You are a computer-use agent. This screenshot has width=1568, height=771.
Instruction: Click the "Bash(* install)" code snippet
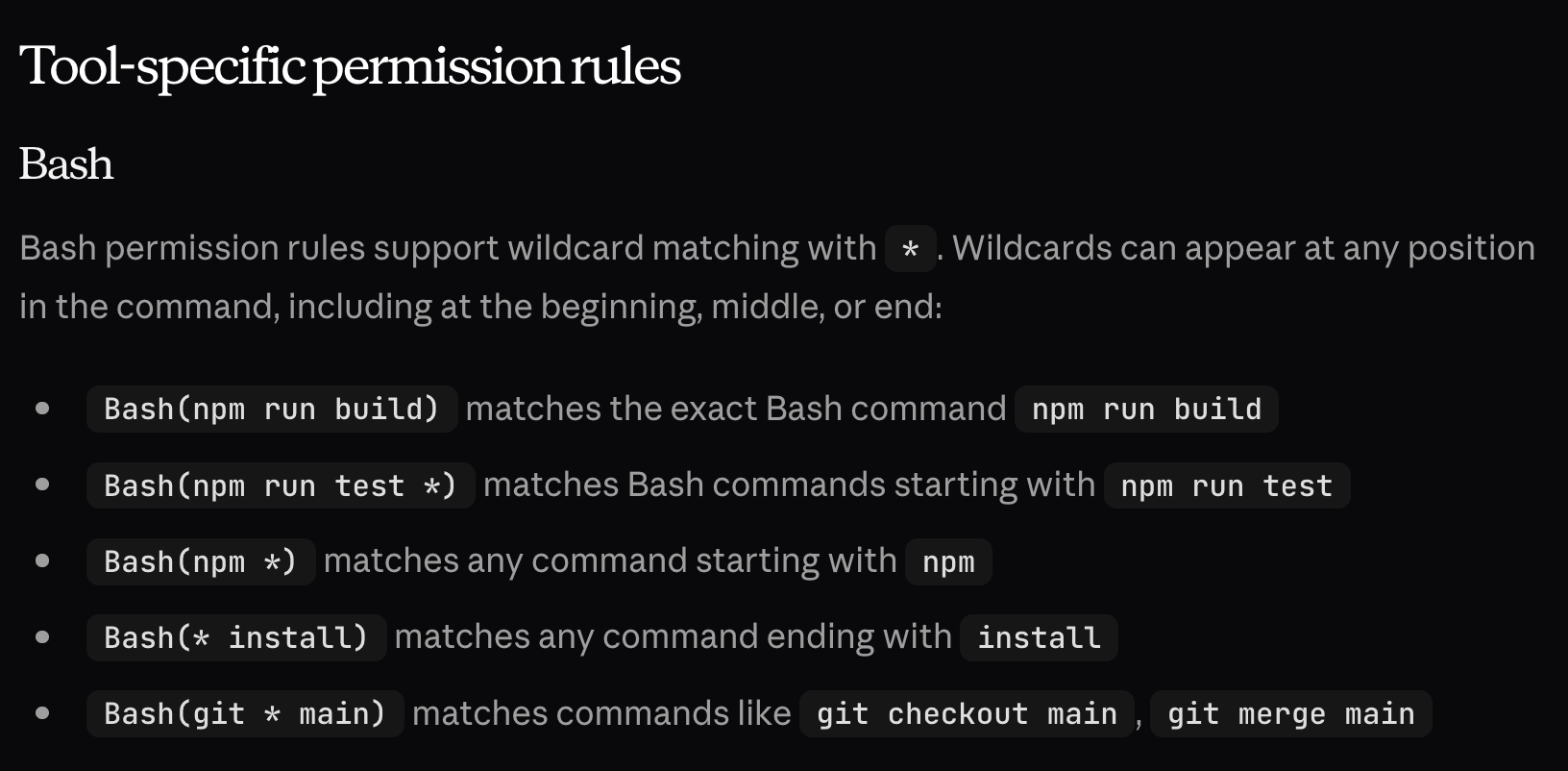[x=235, y=637]
